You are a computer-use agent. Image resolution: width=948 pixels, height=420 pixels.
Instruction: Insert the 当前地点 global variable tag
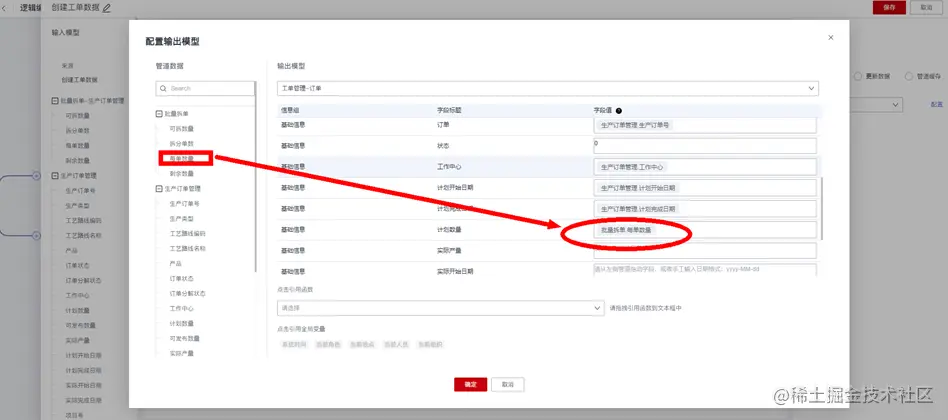(362, 344)
